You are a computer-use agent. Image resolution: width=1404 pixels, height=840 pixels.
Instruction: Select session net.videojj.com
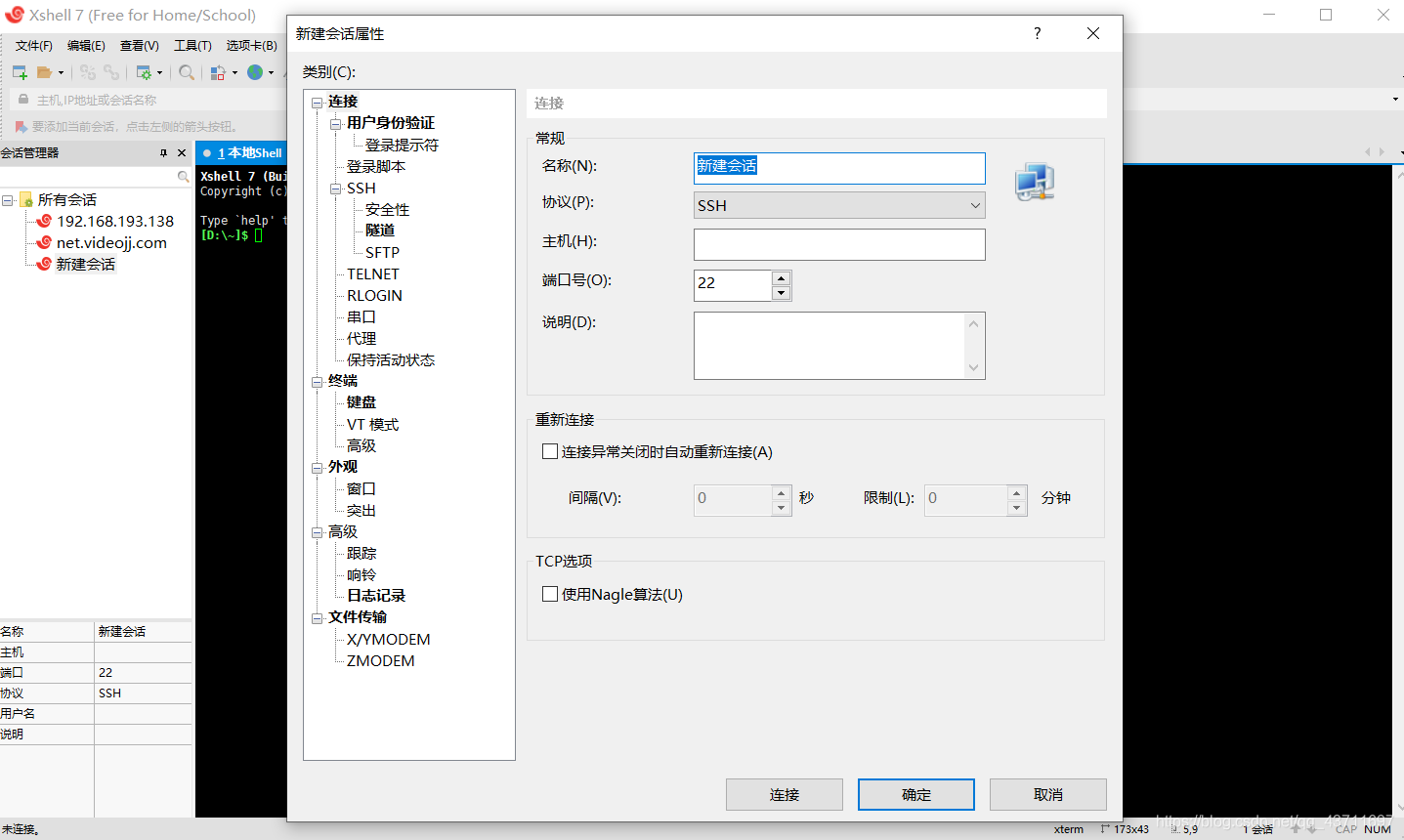tap(111, 243)
